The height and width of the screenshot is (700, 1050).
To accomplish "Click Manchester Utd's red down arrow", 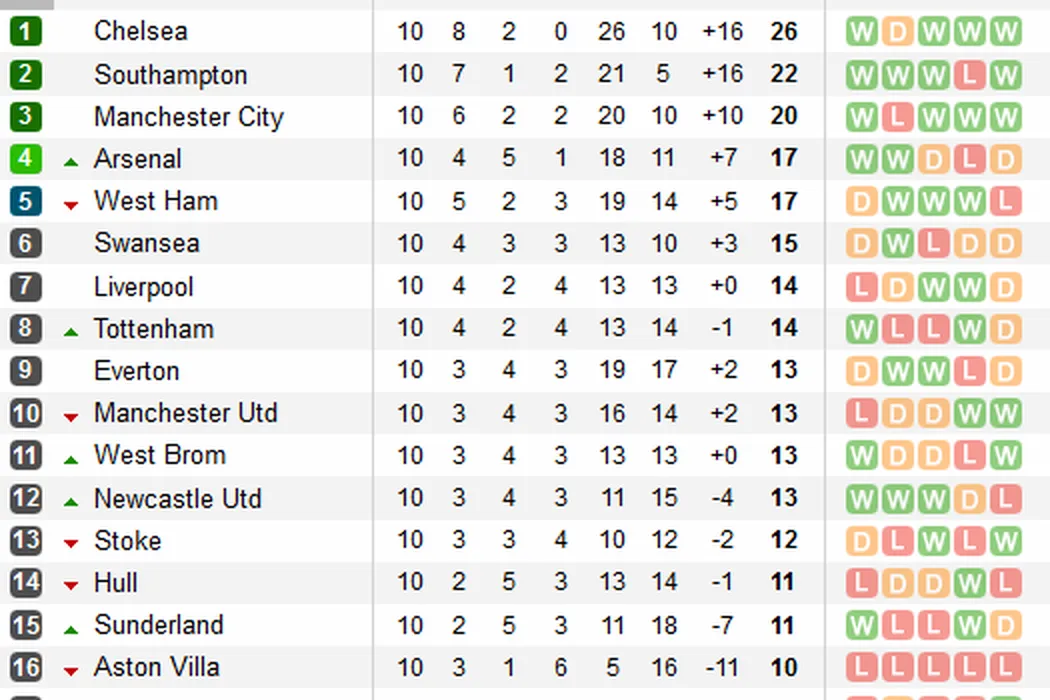I will pos(71,416).
